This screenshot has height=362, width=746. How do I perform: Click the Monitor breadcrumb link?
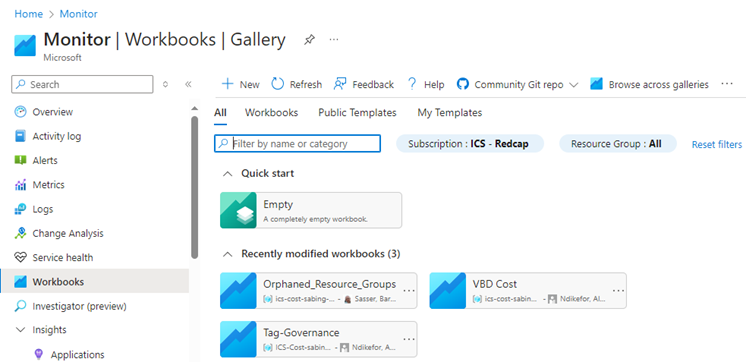tap(79, 14)
